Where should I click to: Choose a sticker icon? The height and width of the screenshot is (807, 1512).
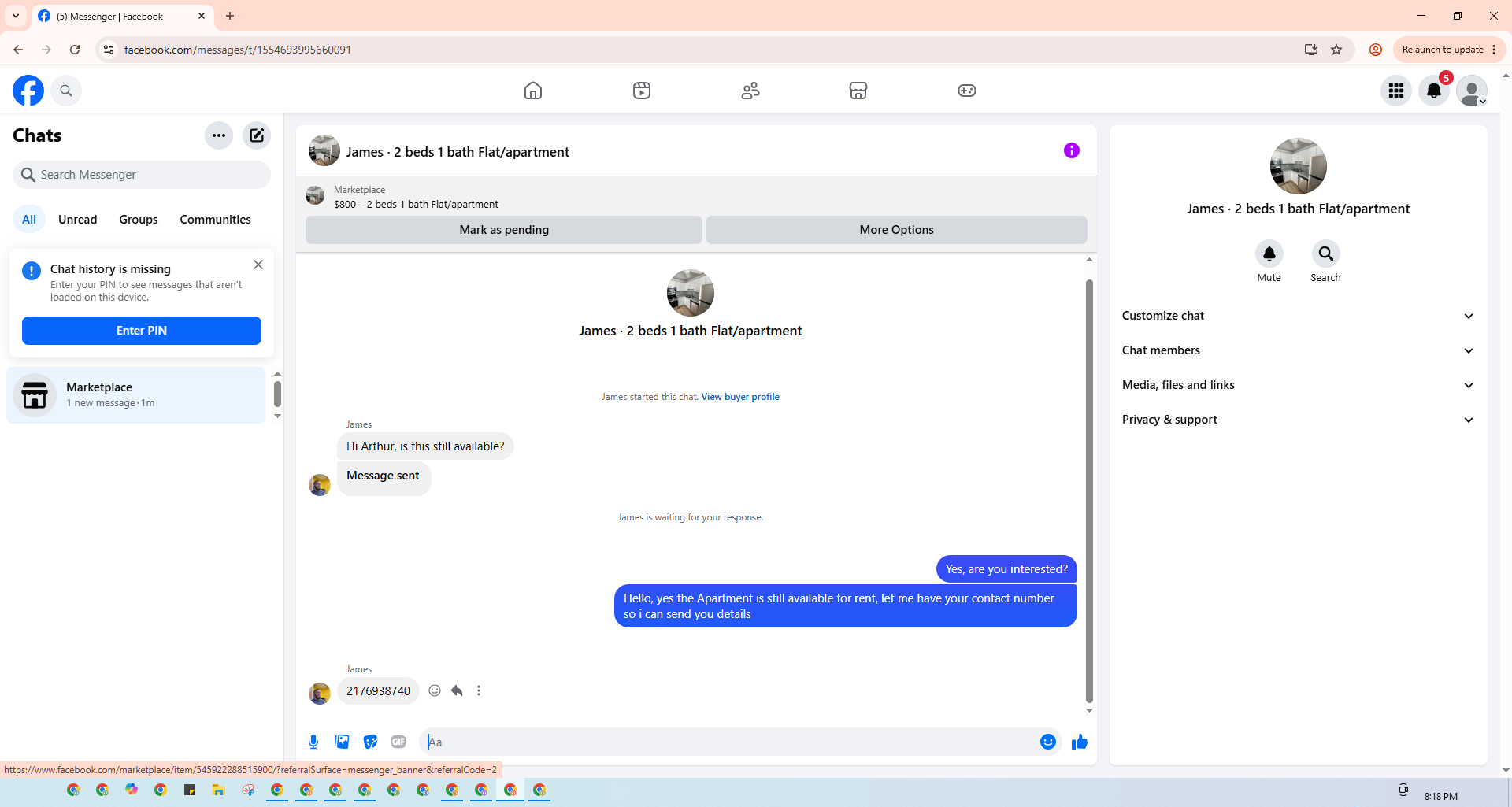[370, 742]
